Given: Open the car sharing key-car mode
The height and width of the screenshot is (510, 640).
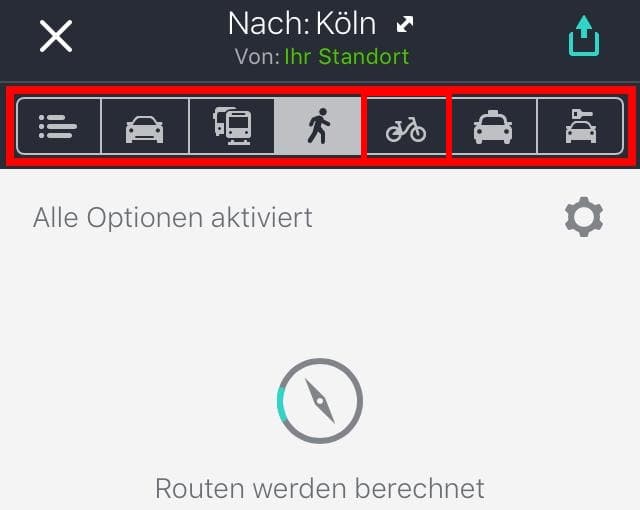Looking at the screenshot, I should pyautogui.click(x=581, y=126).
